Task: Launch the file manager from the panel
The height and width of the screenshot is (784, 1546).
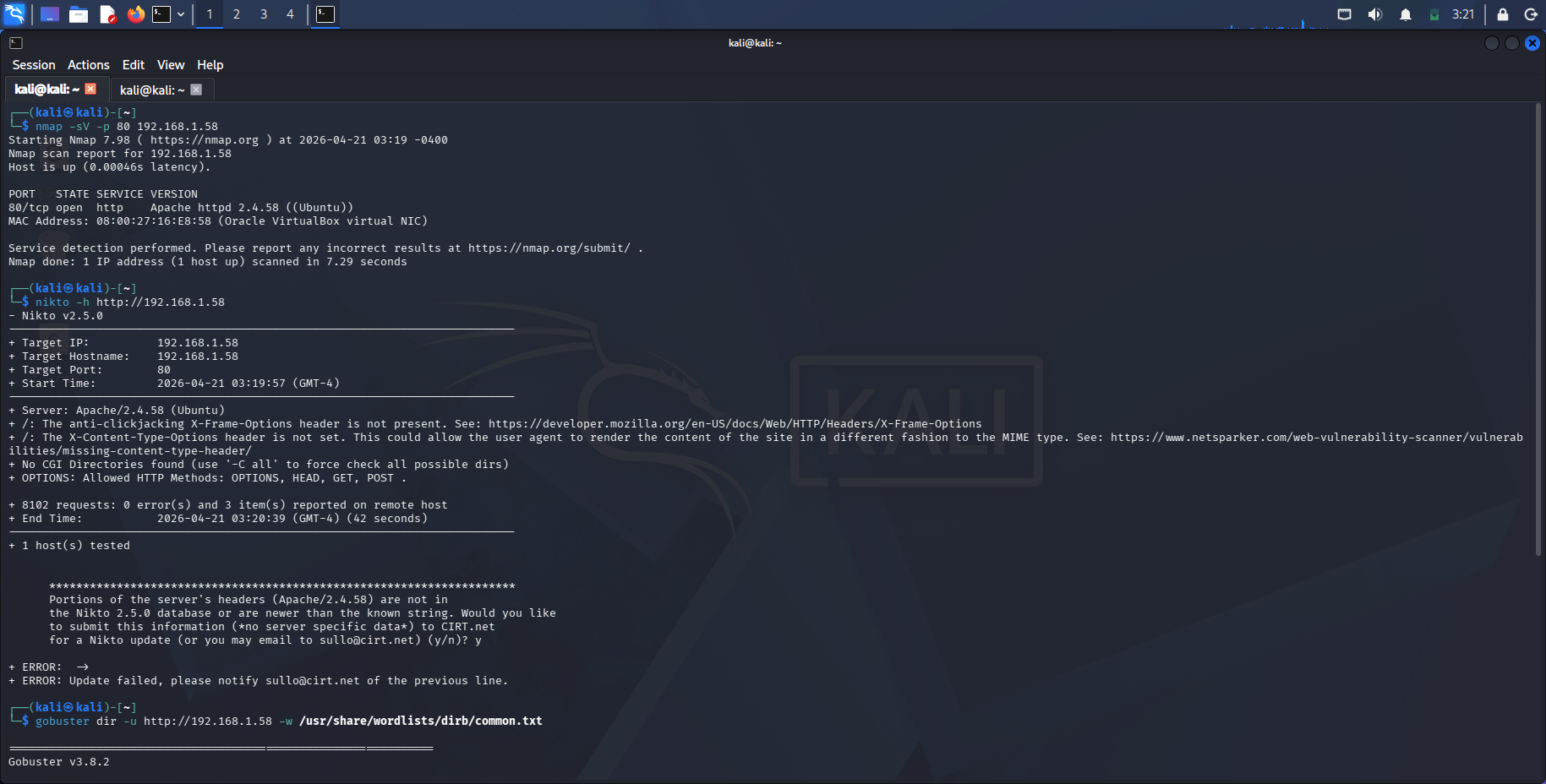Action: coord(79,14)
